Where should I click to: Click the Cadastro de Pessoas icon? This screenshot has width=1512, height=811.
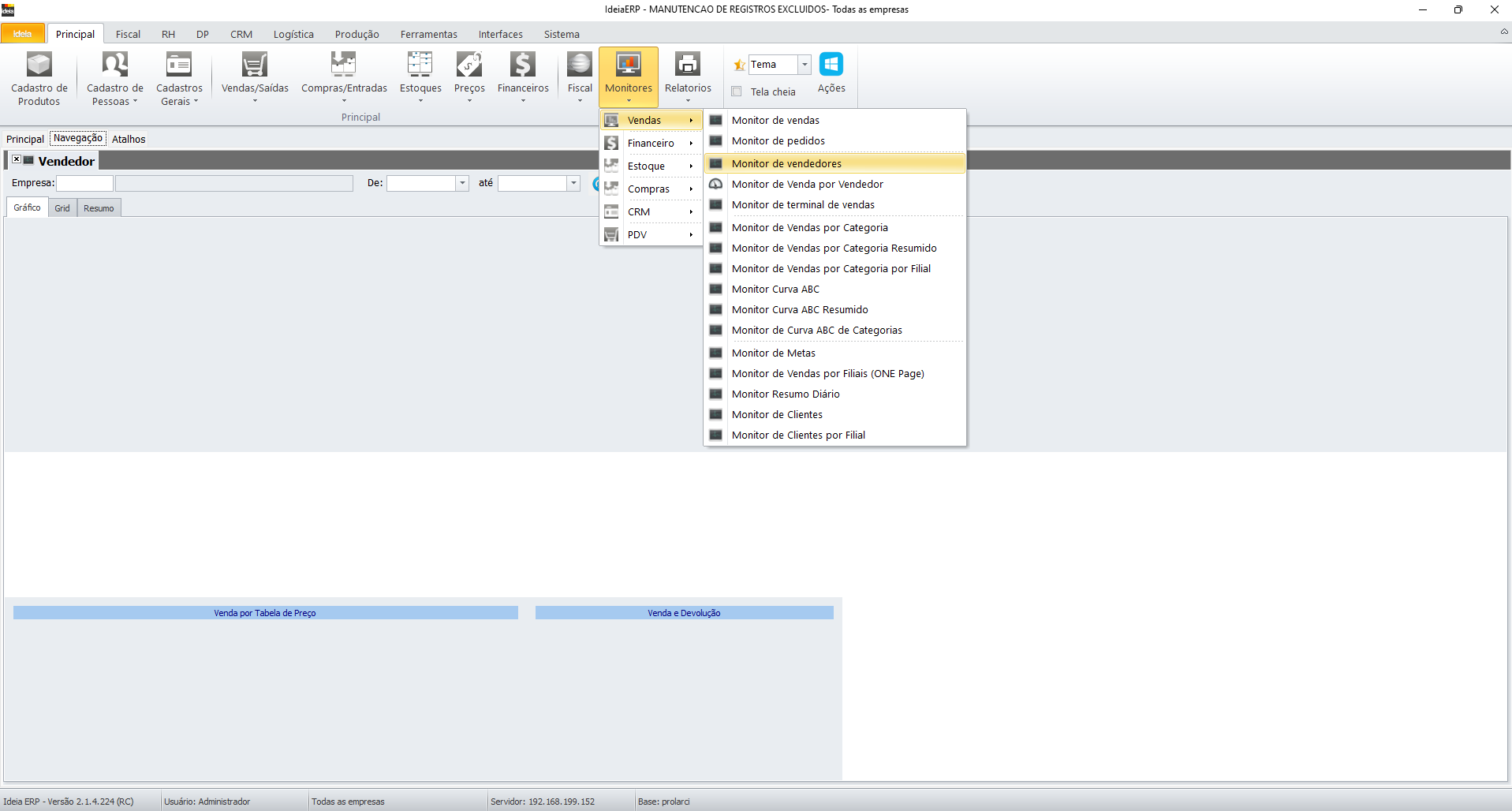[x=114, y=65]
